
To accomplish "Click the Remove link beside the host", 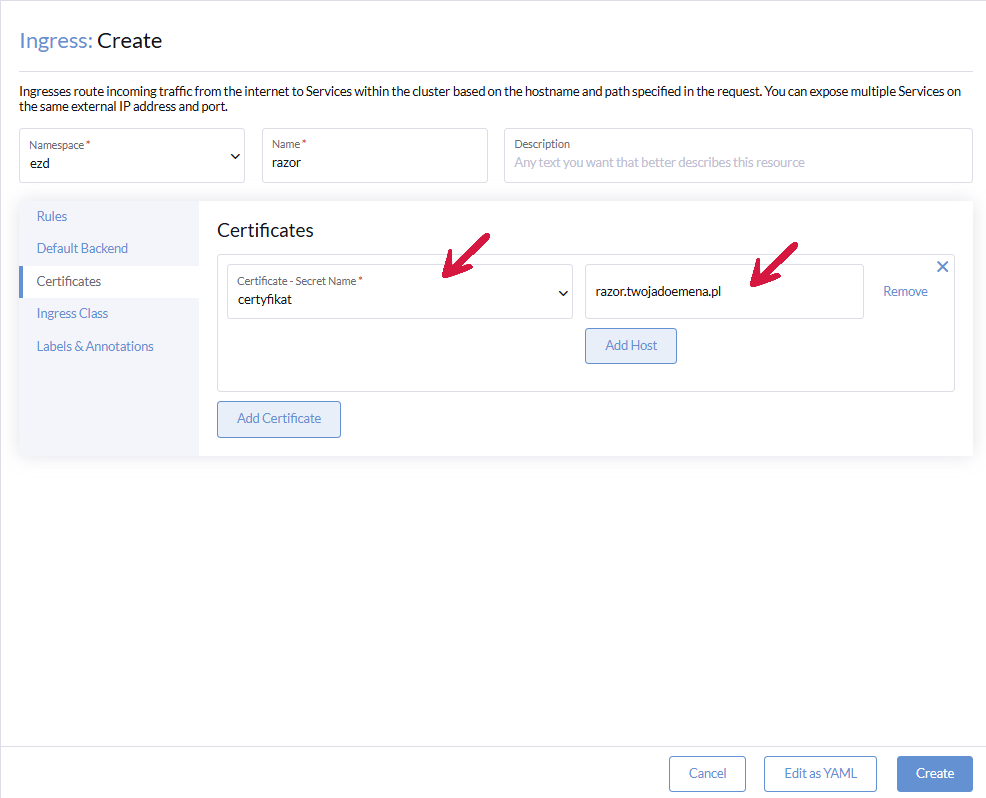I will click(x=905, y=291).
